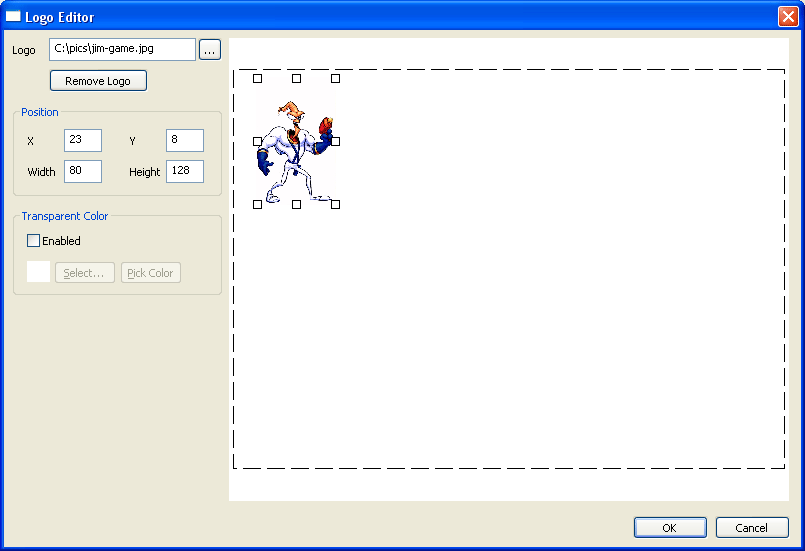Click the browse (...) button next to Logo path

(209, 50)
